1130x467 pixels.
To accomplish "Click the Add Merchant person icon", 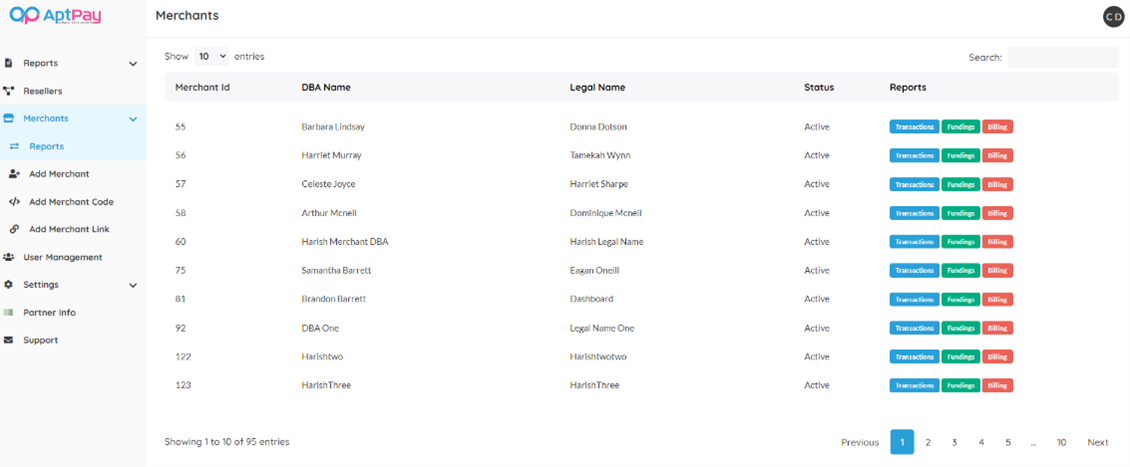I will click(x=14, y=174).
